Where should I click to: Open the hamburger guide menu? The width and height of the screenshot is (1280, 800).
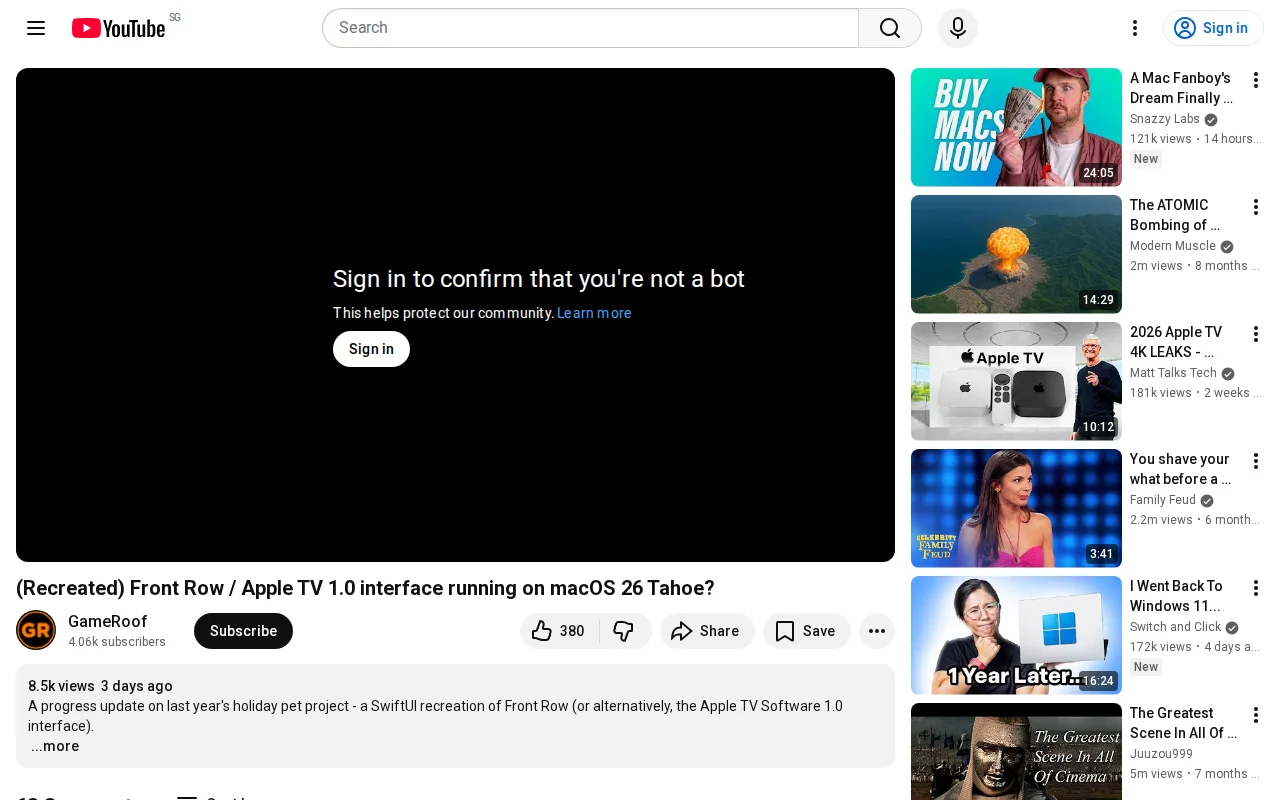coord(36,28)
